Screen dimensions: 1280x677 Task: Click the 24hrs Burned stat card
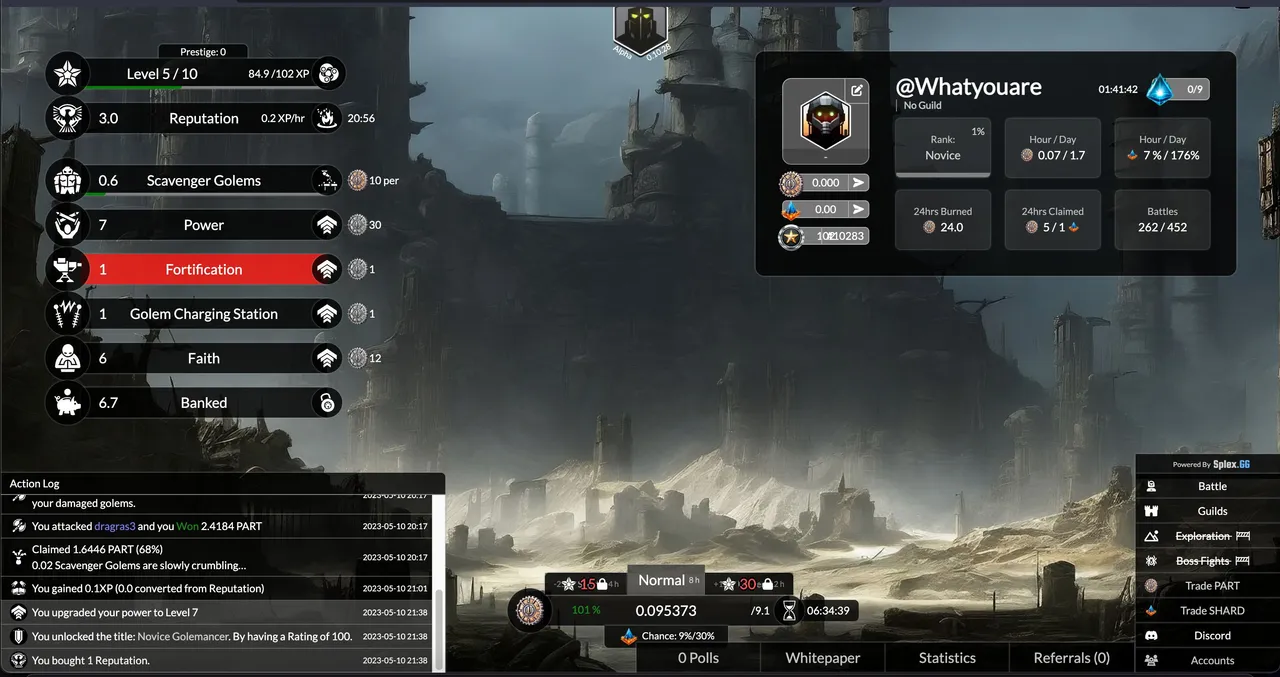coord(943,219)
